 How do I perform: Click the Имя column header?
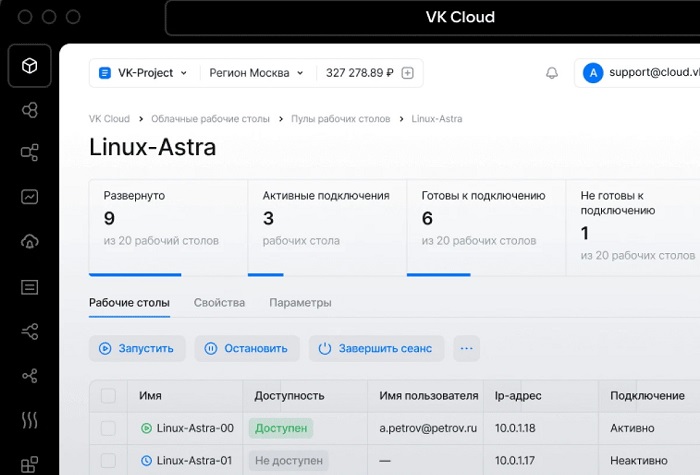coord(150,396)
